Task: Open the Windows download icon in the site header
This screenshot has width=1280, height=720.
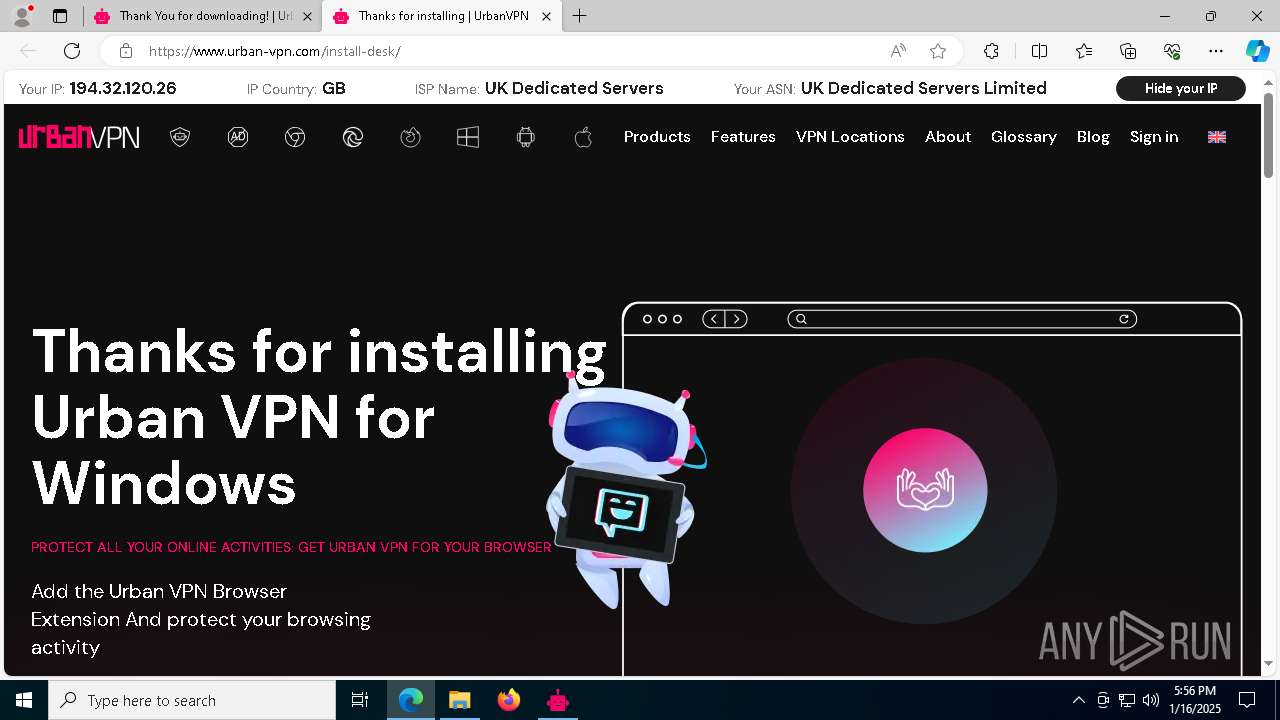Action: (x=468, y=137)
